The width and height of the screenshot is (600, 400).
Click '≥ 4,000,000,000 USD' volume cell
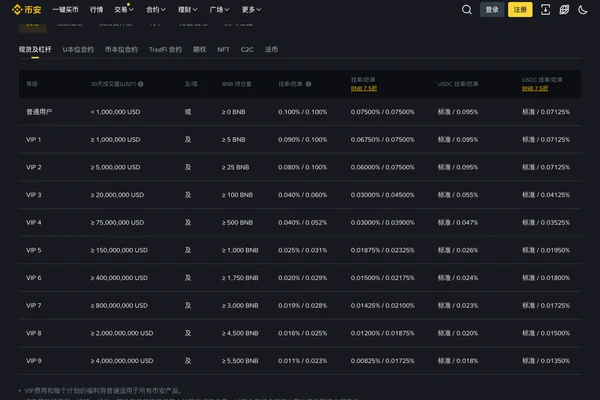coord(122,361)
